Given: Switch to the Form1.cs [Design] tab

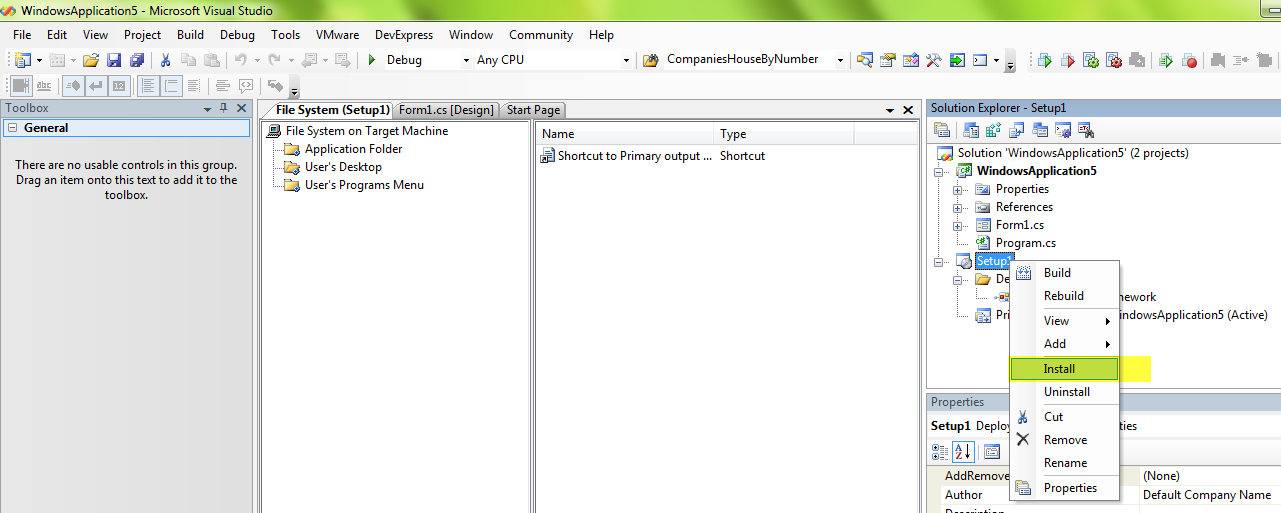Looking at the screenshot, I should coord(447,110).
